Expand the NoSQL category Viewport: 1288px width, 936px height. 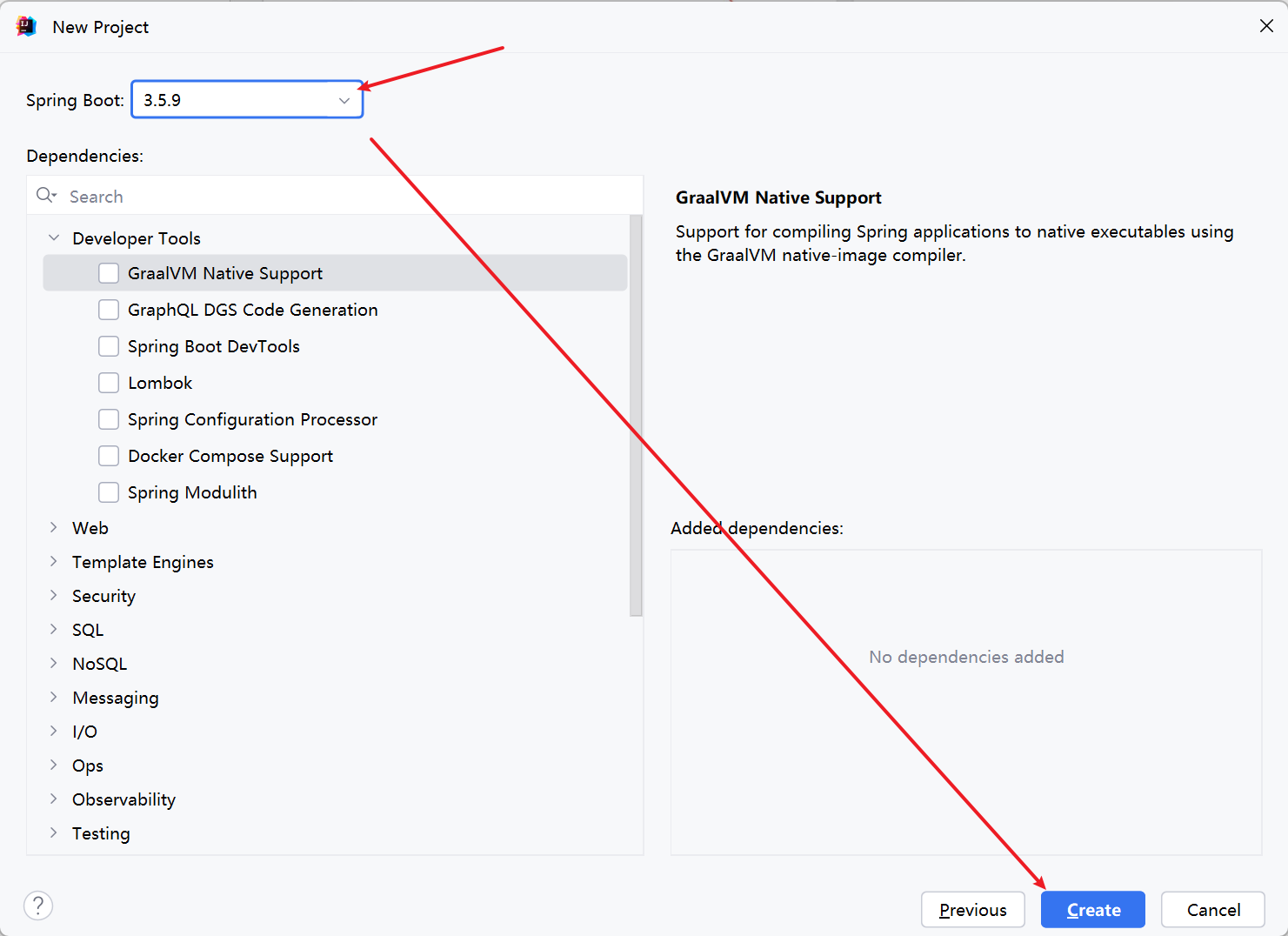(x=54, y=664)
